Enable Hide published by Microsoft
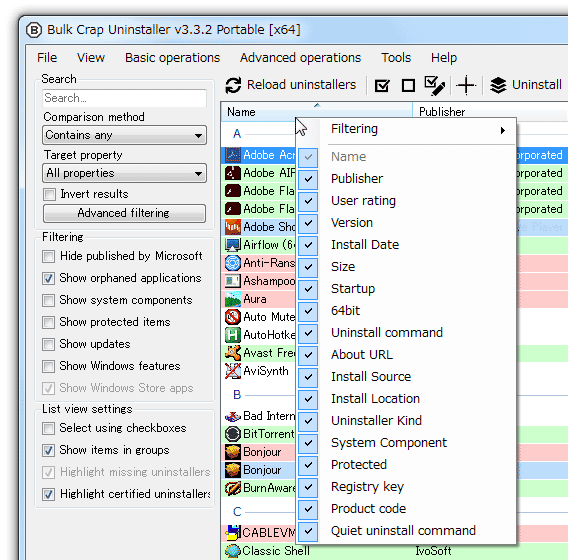This screenshot has width=568, height=560. click(x=49, y=256)
